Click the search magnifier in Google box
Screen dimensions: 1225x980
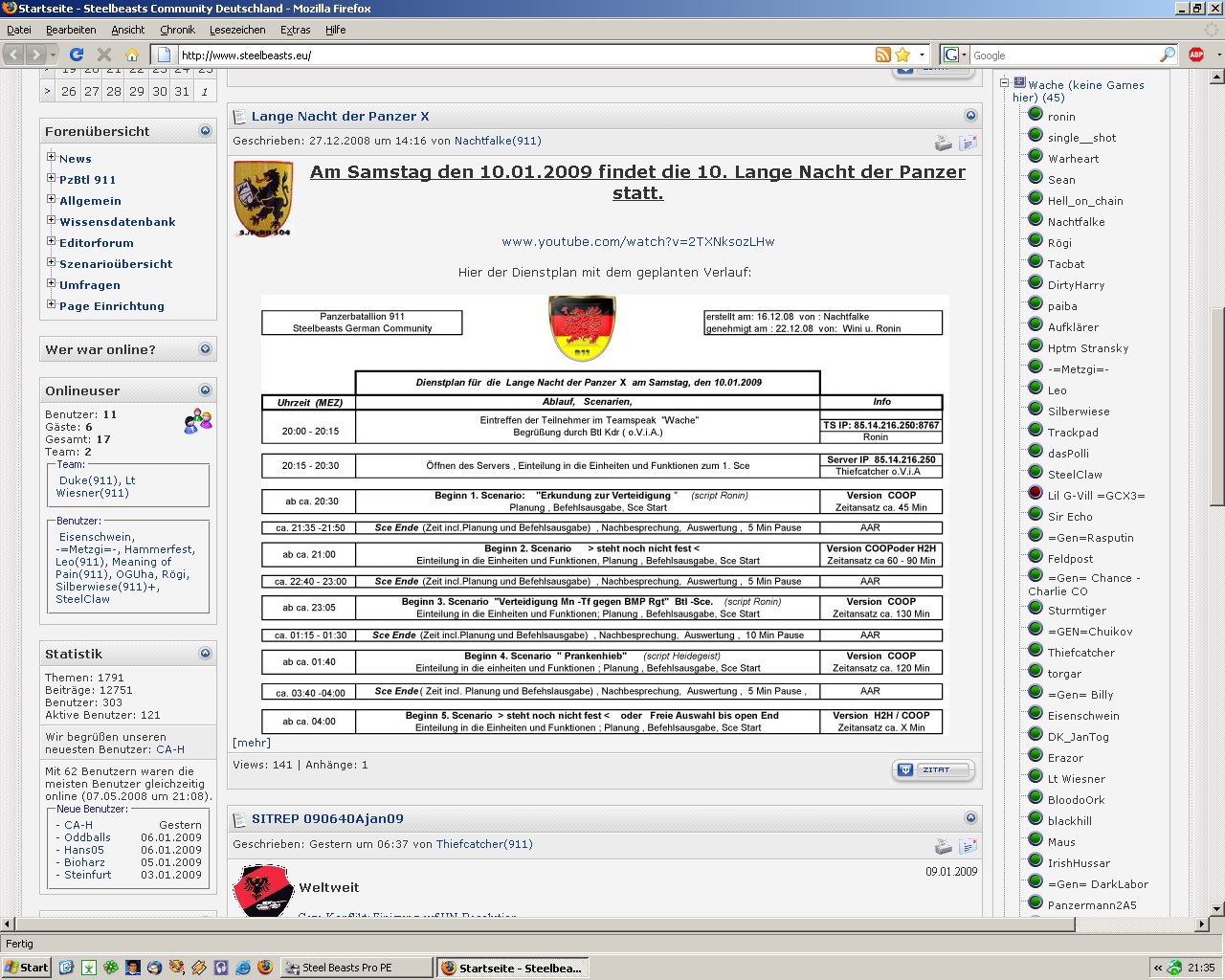point(1167,55)
